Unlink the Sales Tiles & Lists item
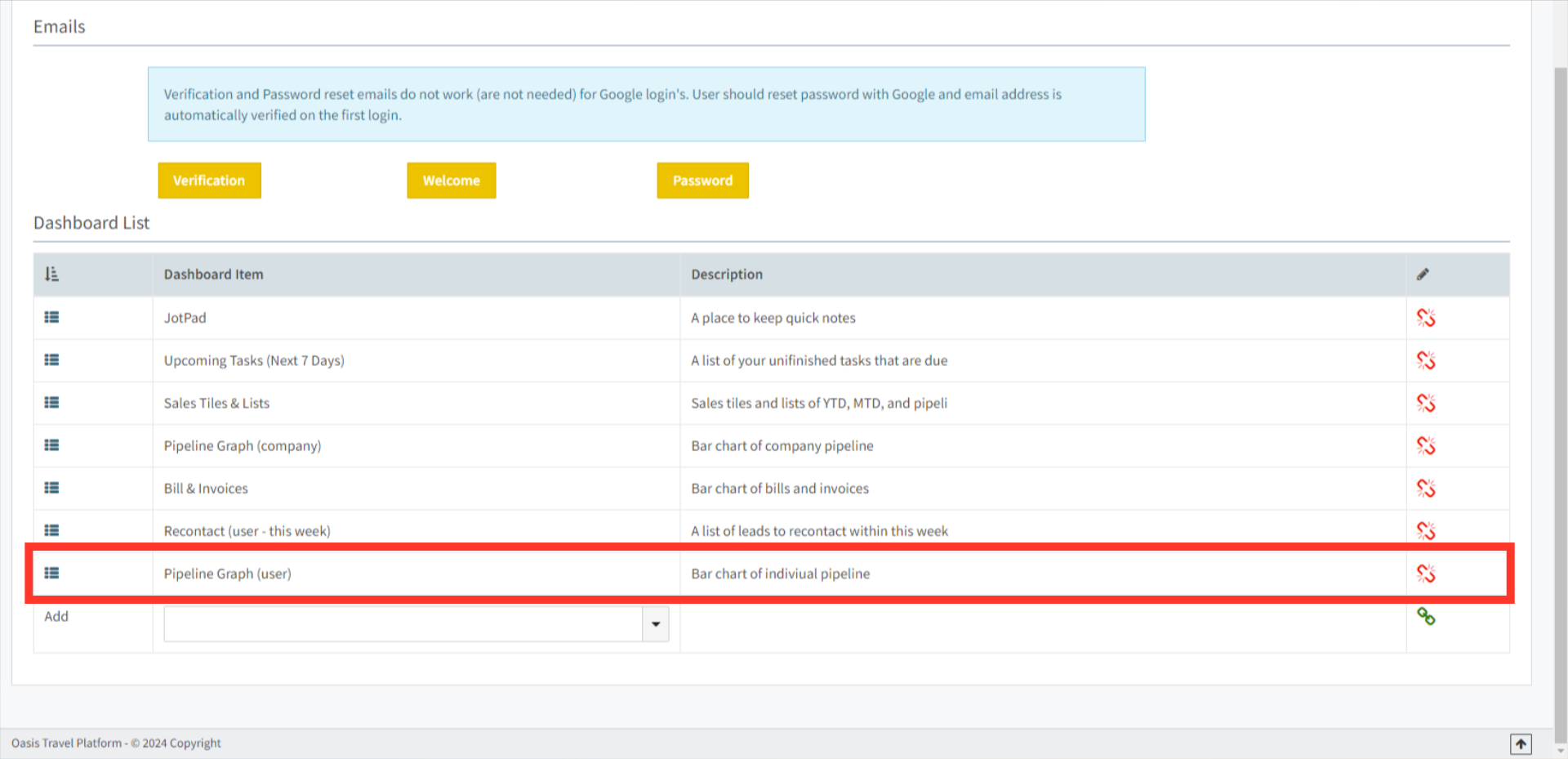Image resolution: width=1568 pixels, height=759 pixels. 1427,403
